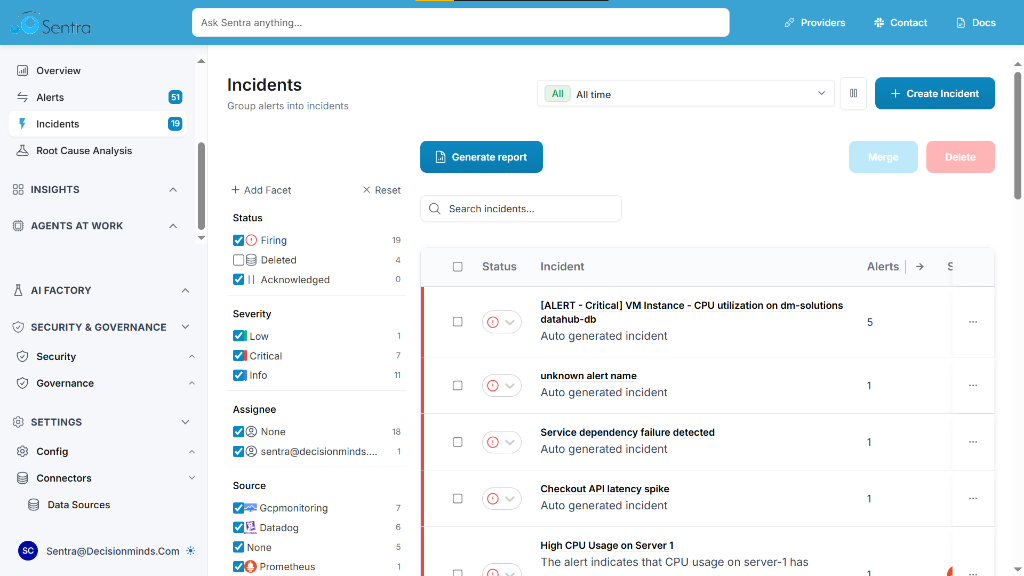Select the VM Instance CPU utilization incident checkbox
This screenshot has width=1024, height=576.
458,322
